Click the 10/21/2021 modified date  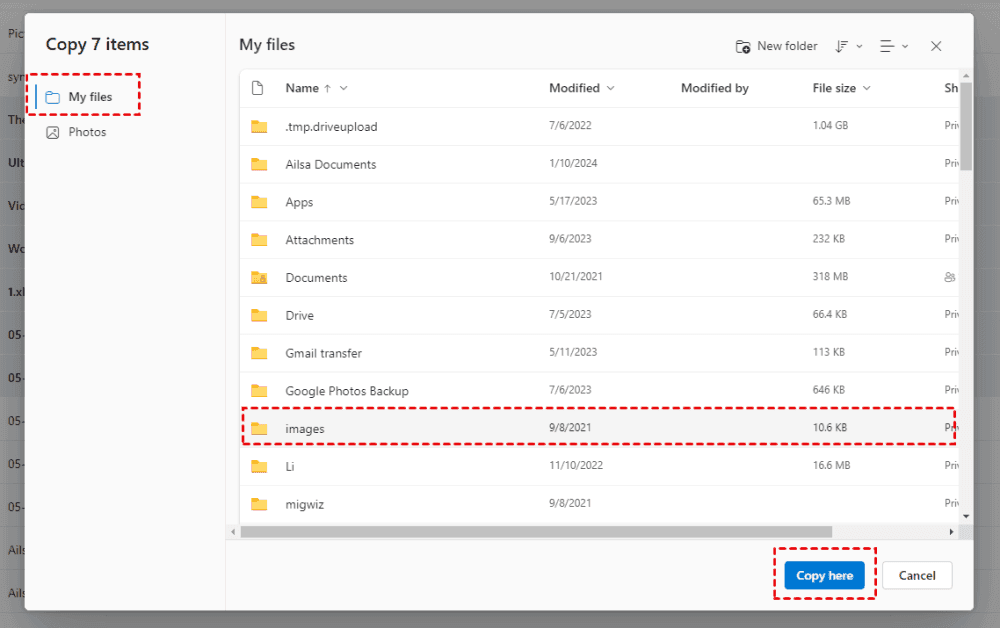pos(575,276)
